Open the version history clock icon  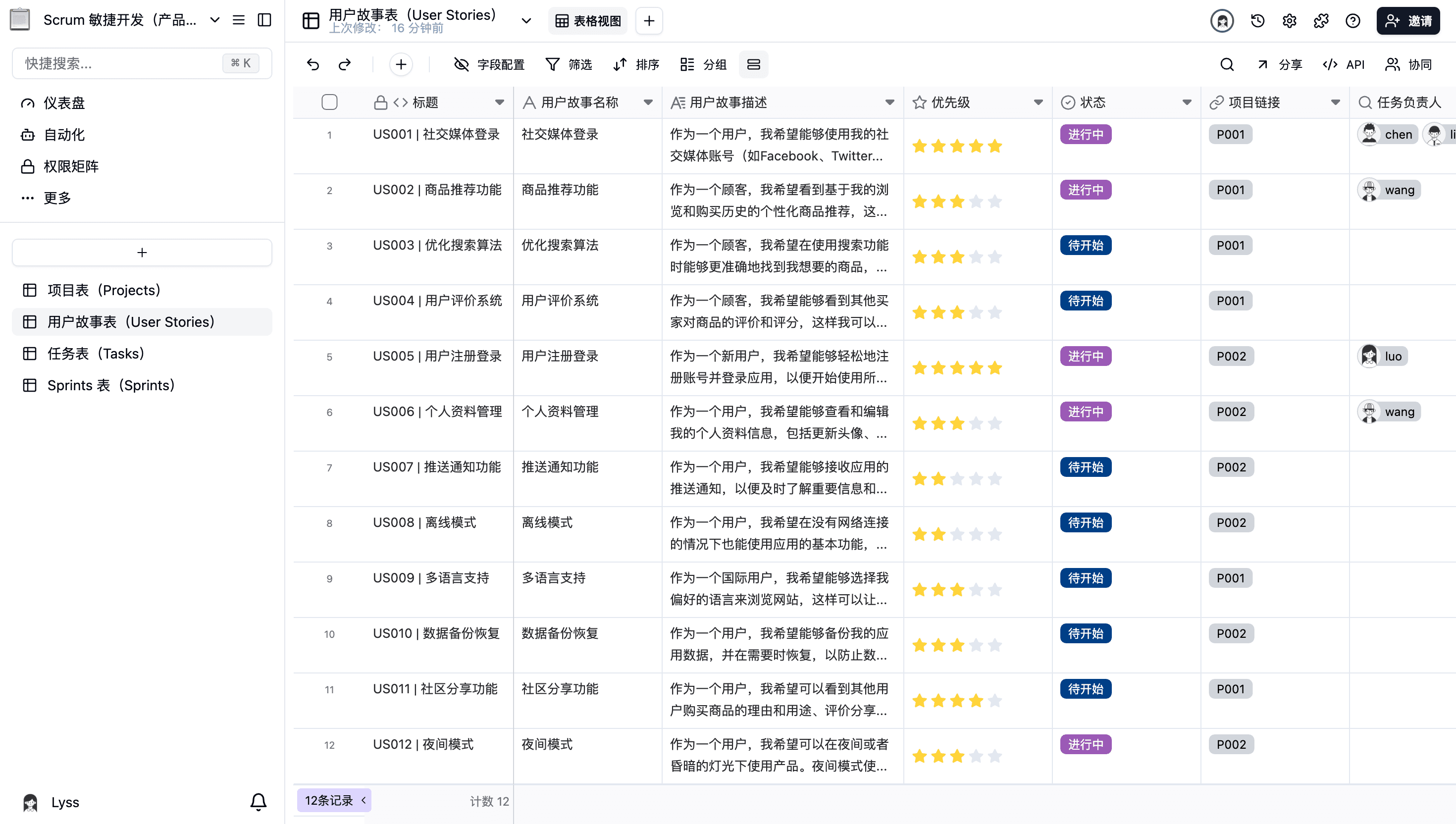(1257, 20)
